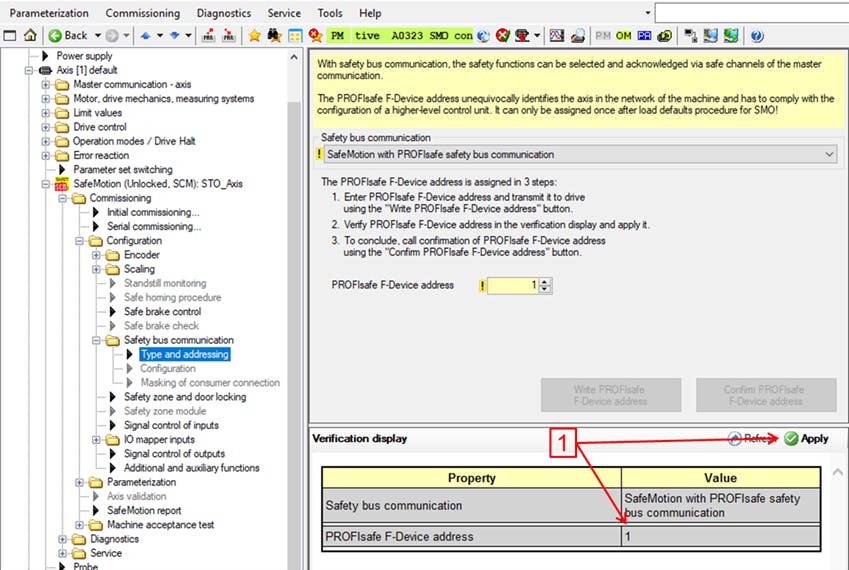Click the second PRR parameter save icon
Screen dimensions: 849x570
tap(229, 36)
